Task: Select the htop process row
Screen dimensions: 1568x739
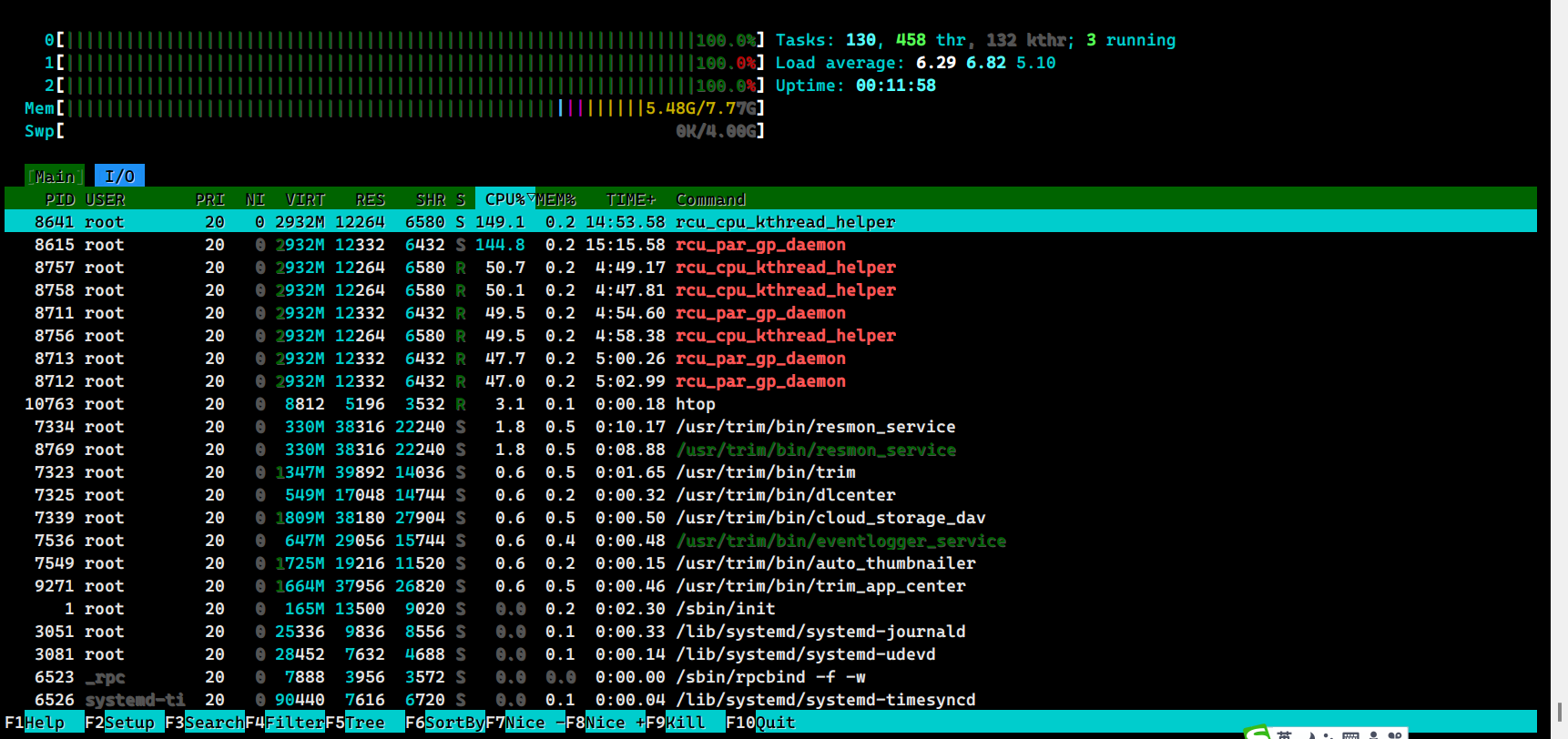Action: (770, 404)
